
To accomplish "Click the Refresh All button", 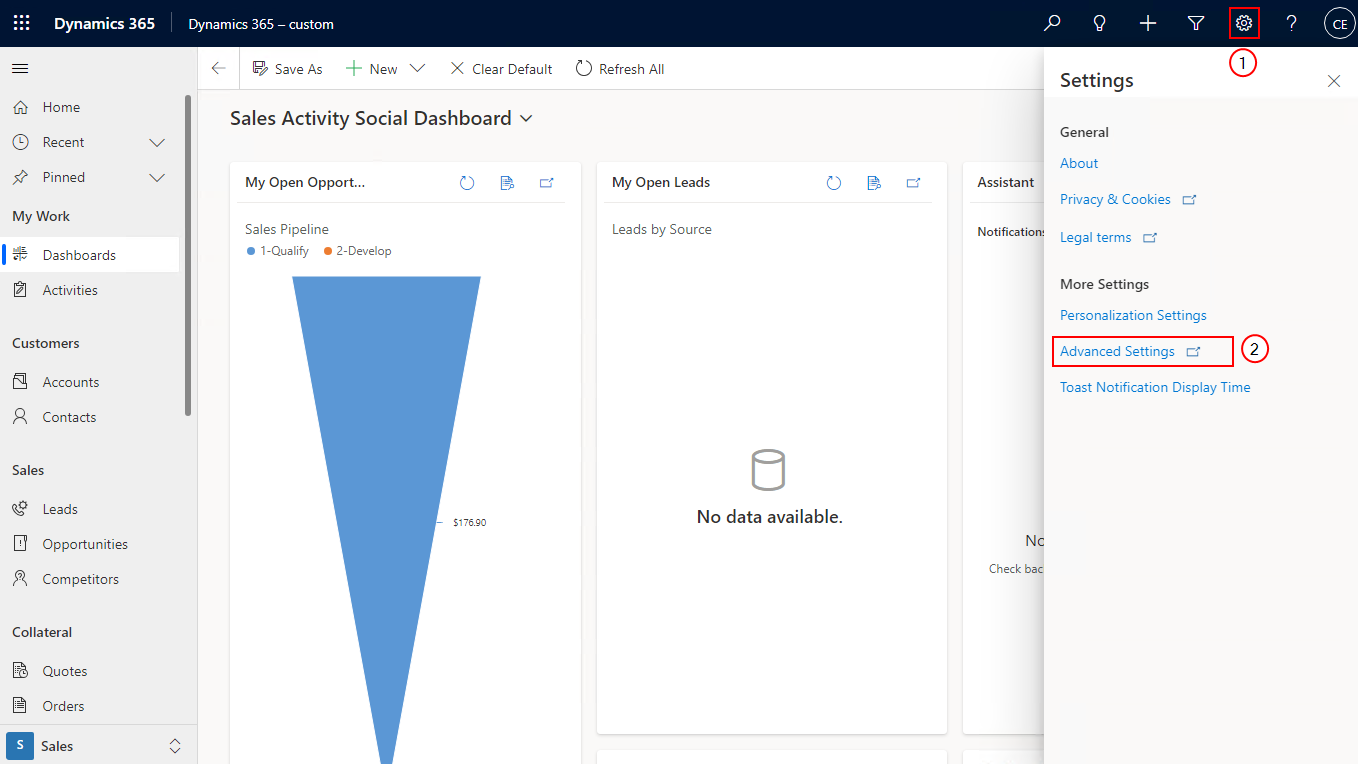I will [620, 68].
